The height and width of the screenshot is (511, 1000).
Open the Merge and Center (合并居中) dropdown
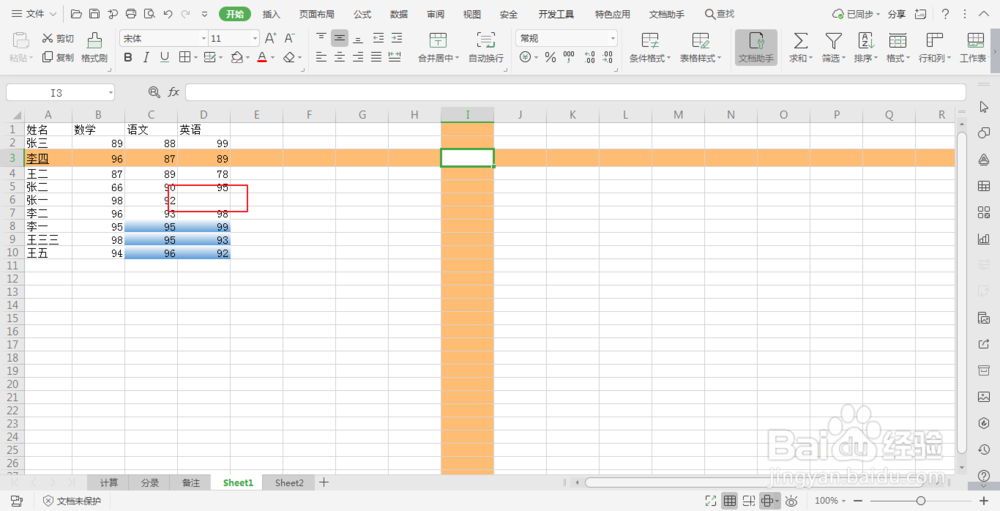tap(439, 58)
